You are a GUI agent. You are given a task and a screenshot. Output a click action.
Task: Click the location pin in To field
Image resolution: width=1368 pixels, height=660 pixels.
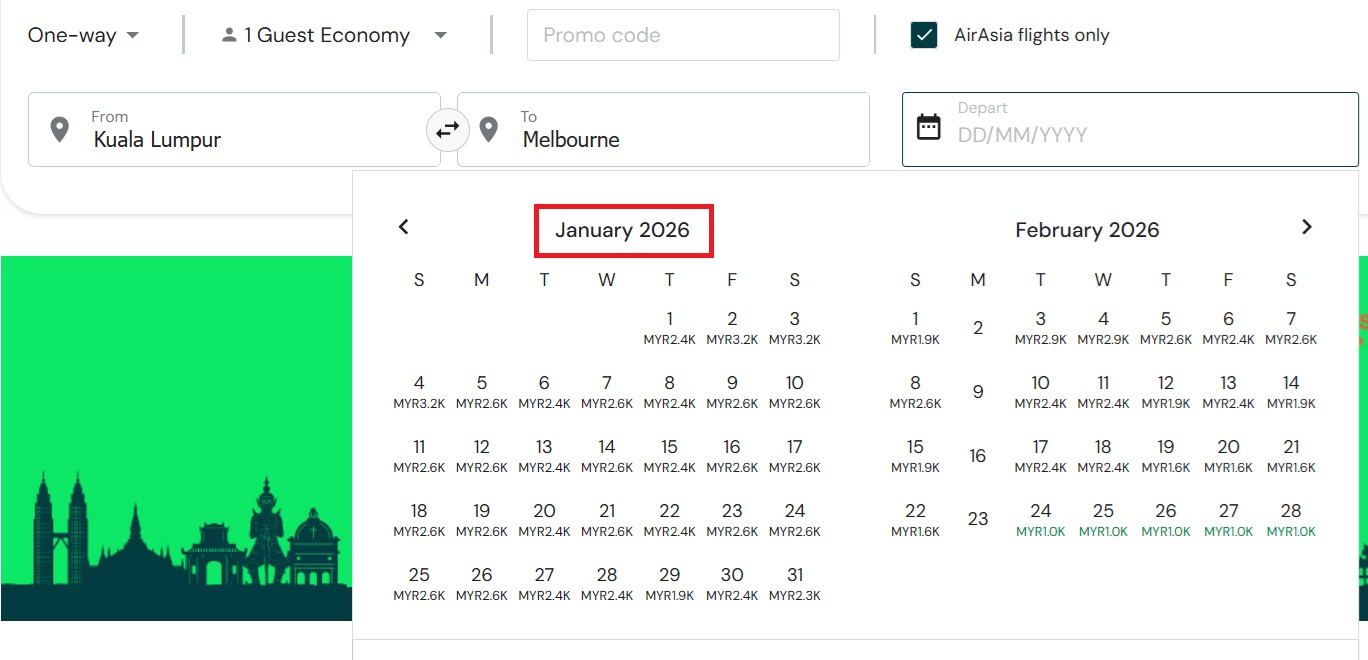click(x=488, y=129)
